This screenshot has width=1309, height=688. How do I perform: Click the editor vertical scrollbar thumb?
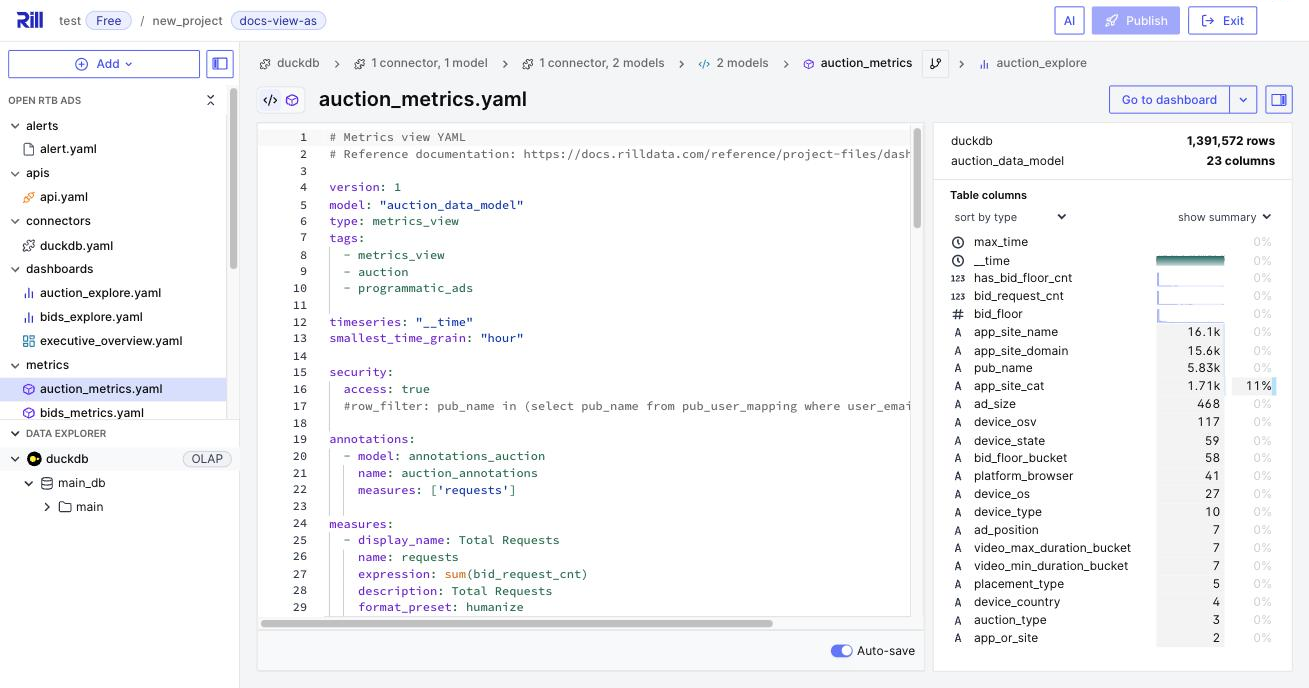point(917,177)
